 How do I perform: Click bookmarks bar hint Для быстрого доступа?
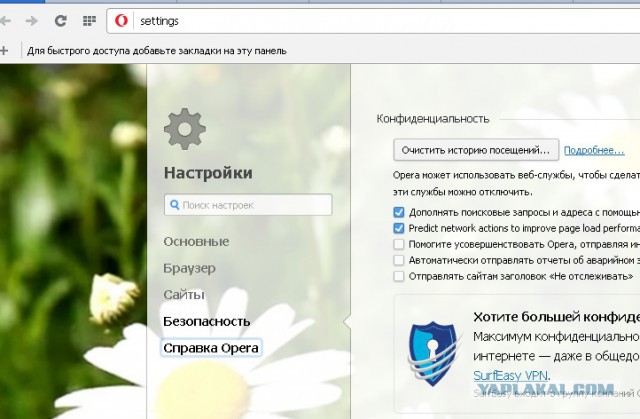click(157, 51)
